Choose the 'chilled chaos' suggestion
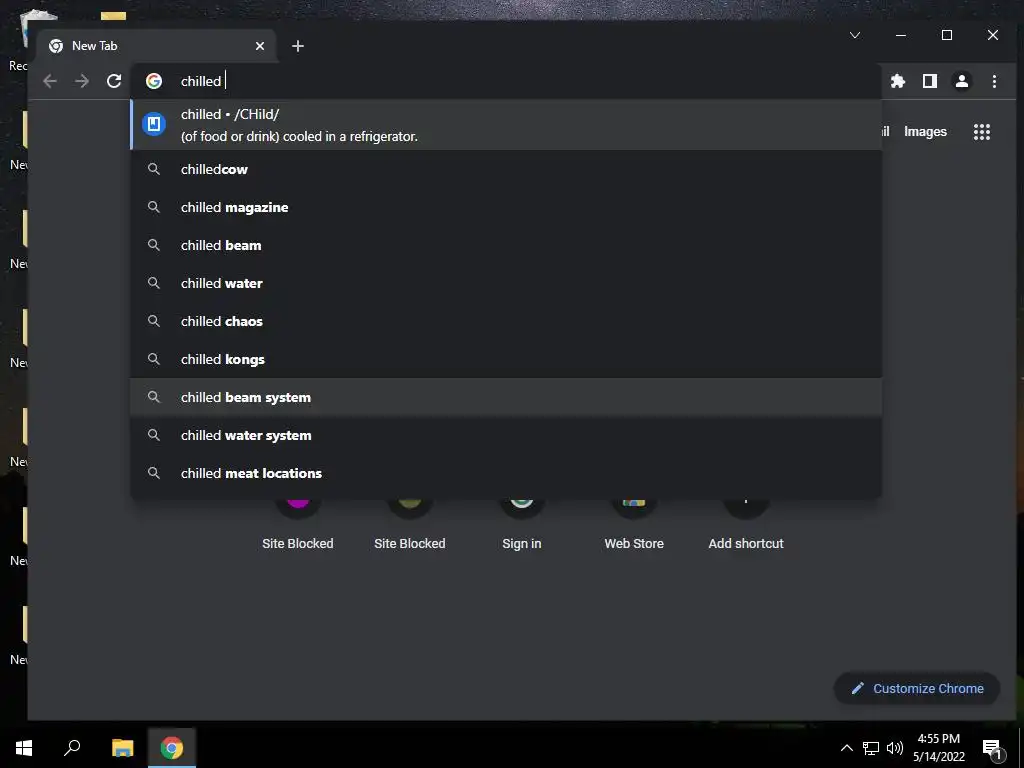This screenshot has height=768, width=1024. [506, 321]
